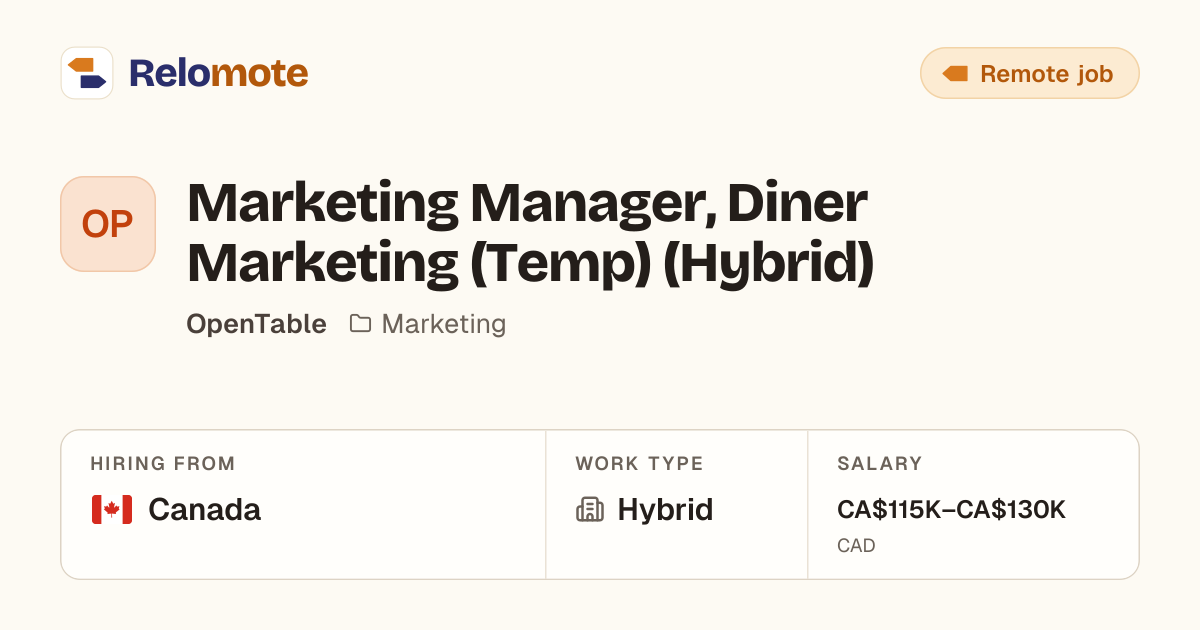Viewport: 1200px width, 630px height.
Task: Click the tag icon in Remote job badge
Action: click(956, 74)
